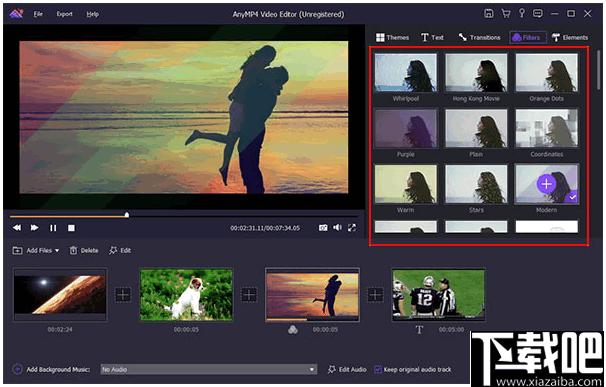Screen dimensions: 606x387
Task: Select the Whirlpool filter thumbnail
Action: 406,72
